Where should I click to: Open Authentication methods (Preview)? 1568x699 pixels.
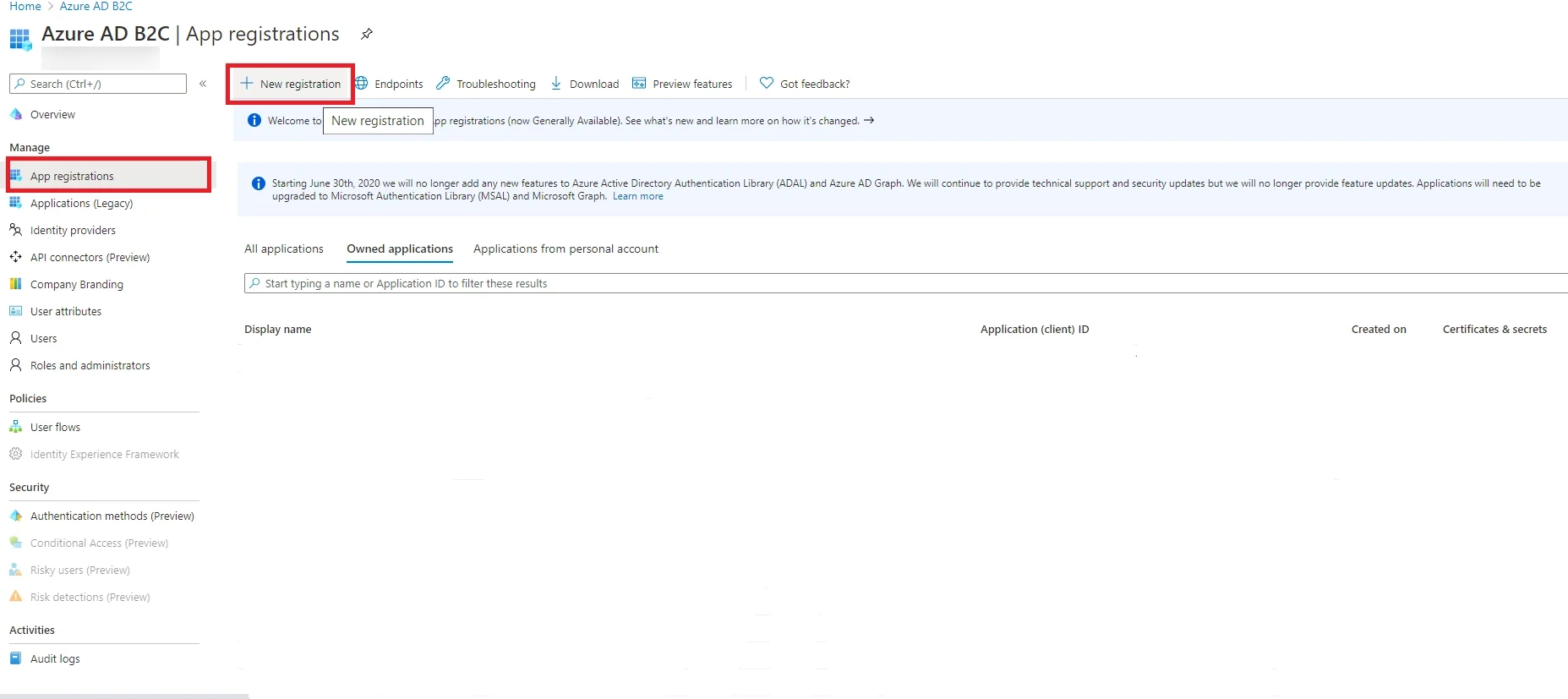pyautogui.click(x=112, y=516)
